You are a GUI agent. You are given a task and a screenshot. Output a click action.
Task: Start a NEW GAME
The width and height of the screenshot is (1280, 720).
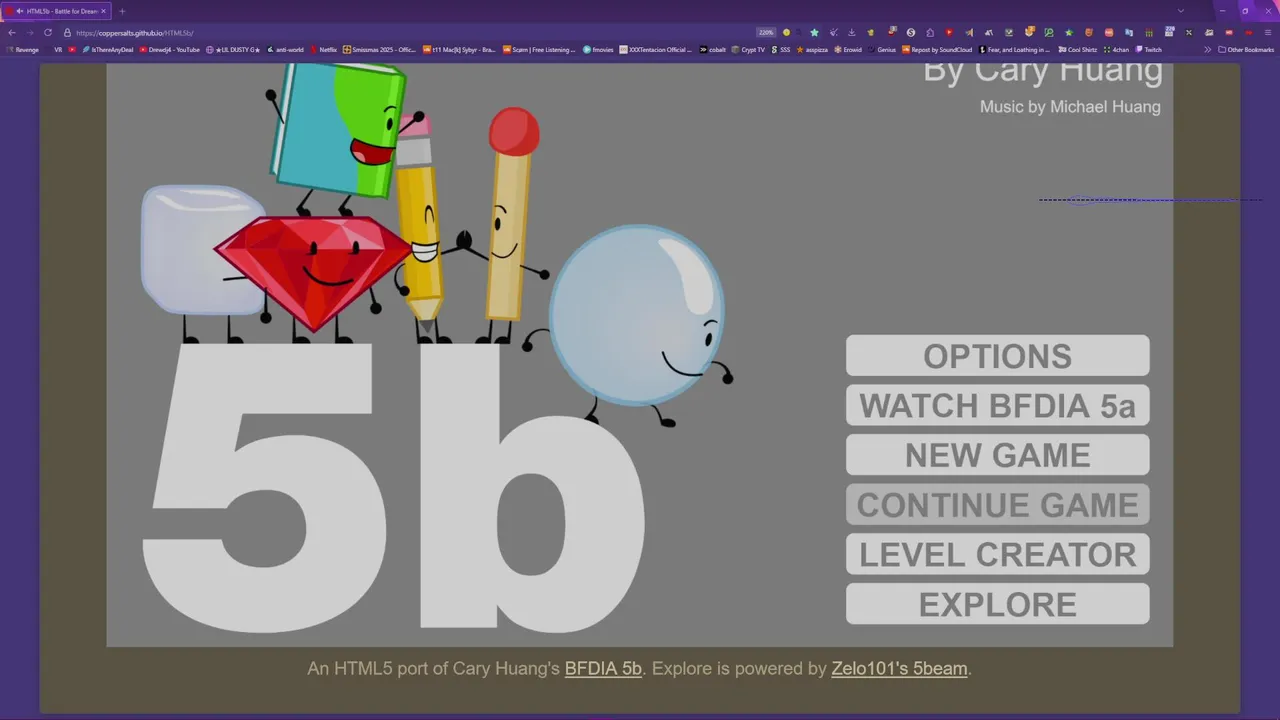click(x=997, y=455)
